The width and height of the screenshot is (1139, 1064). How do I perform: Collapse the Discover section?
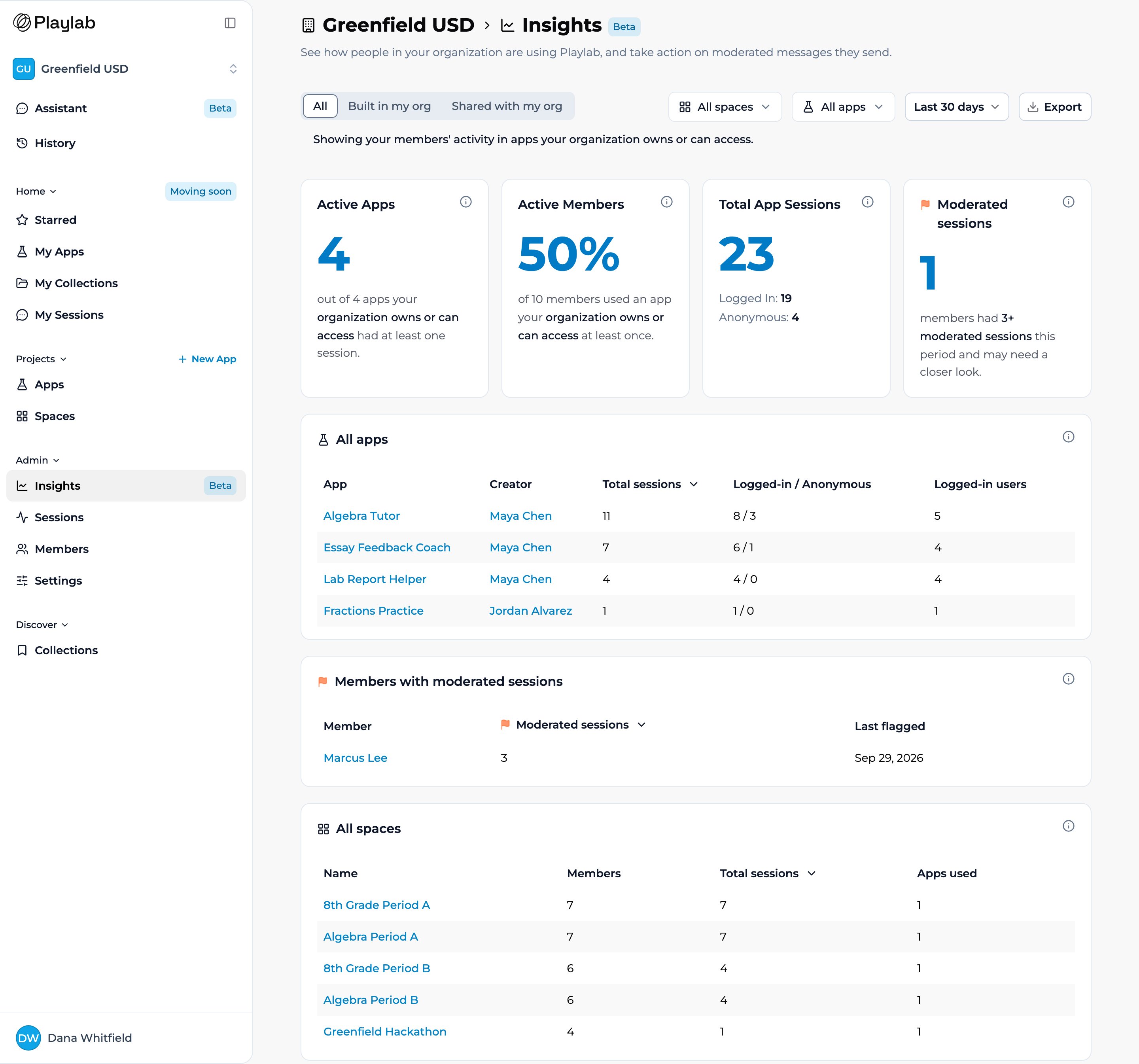pos(42,625)
